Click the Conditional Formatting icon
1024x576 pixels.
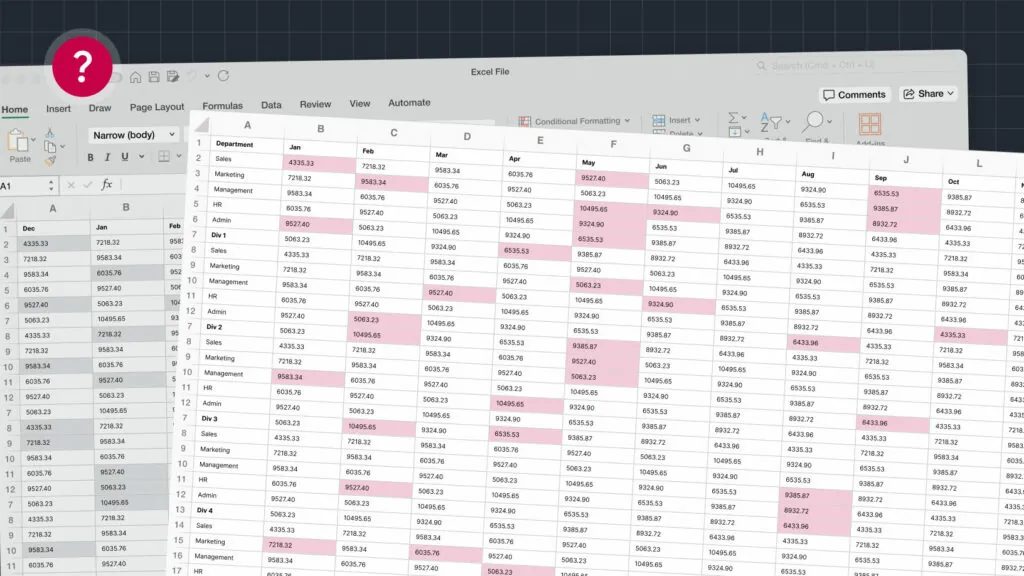click(524, 121)
